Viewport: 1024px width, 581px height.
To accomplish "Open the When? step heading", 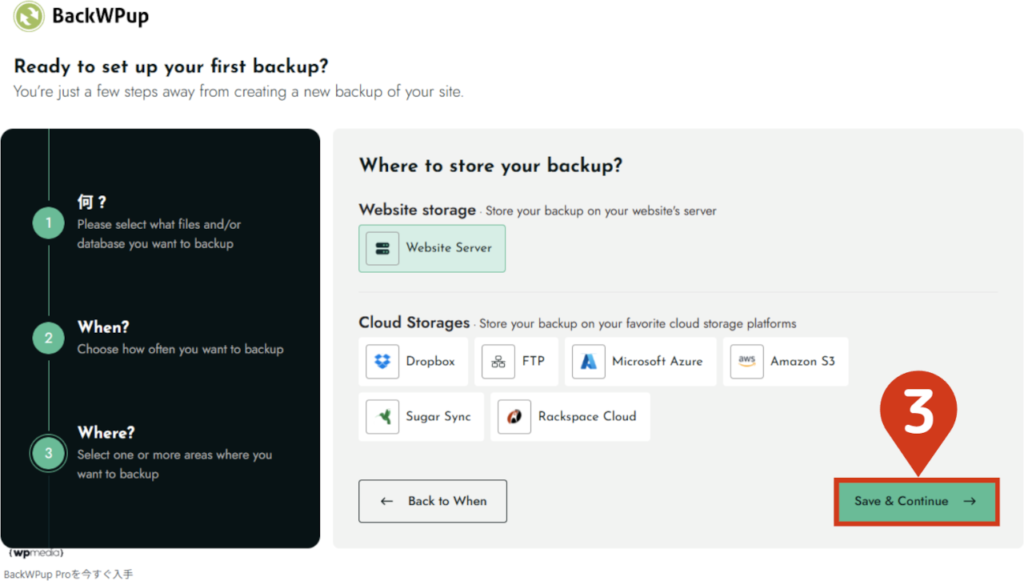I will [103, 327].
